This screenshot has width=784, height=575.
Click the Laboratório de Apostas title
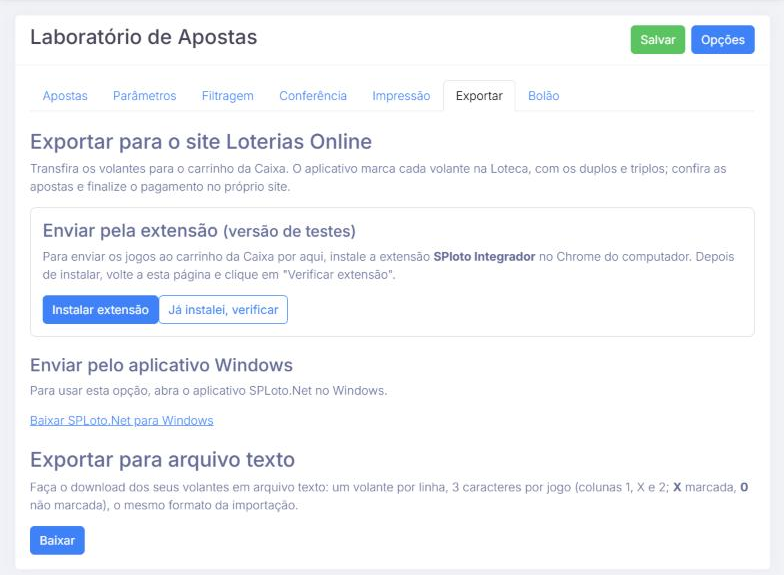pos(144,38)
